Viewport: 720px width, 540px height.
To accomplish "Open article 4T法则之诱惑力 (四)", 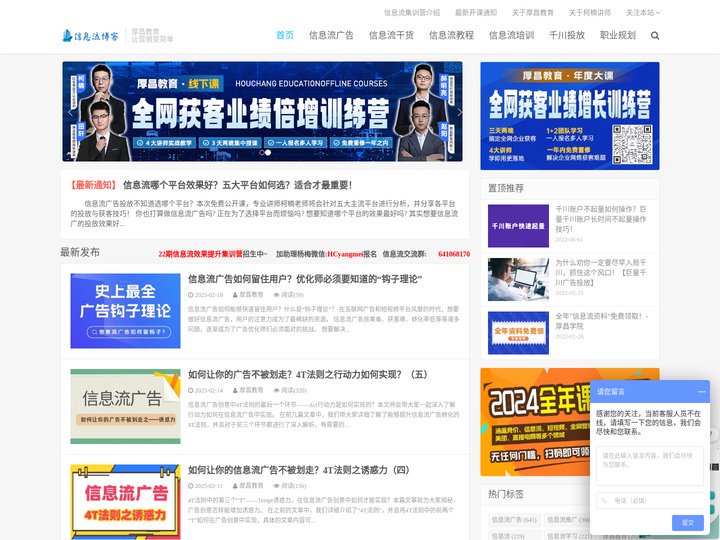I will tap(298, 470).
